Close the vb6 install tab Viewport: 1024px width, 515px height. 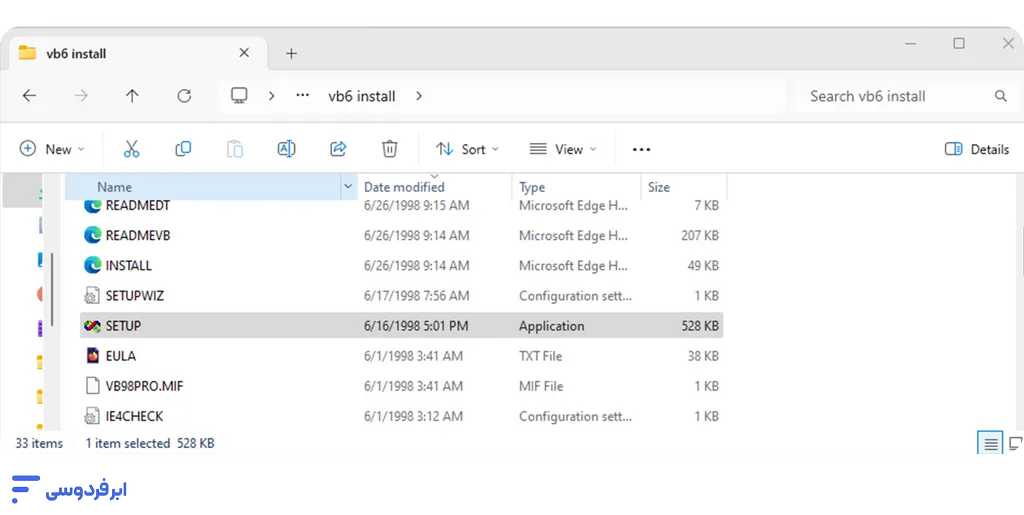(244, 53)
